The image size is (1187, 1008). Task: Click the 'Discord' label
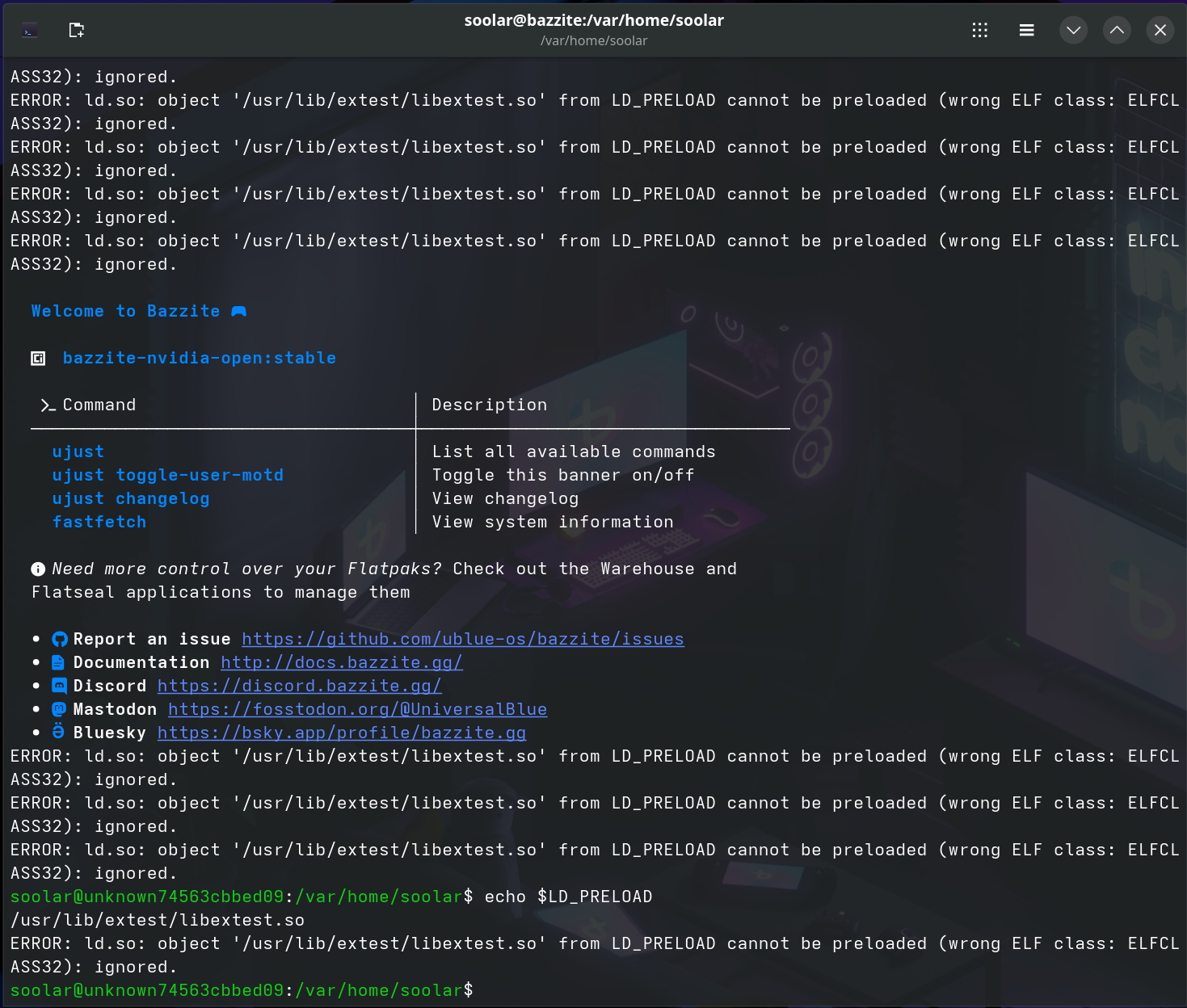click(x=110, y=687)
